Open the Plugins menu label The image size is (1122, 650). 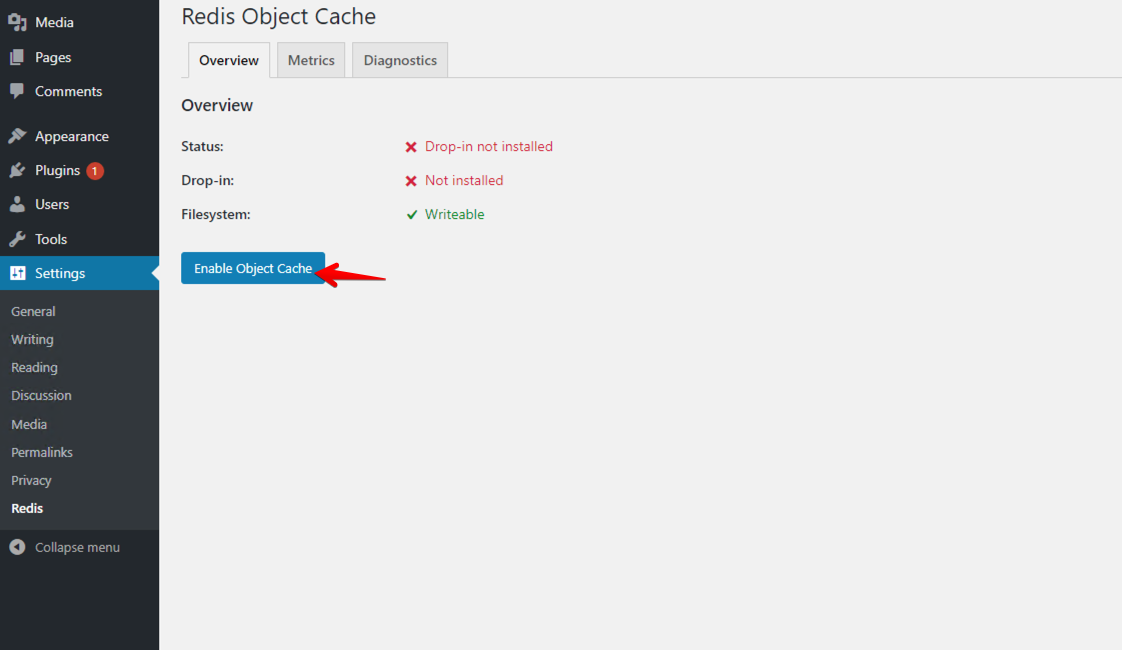tap(57, 170)
